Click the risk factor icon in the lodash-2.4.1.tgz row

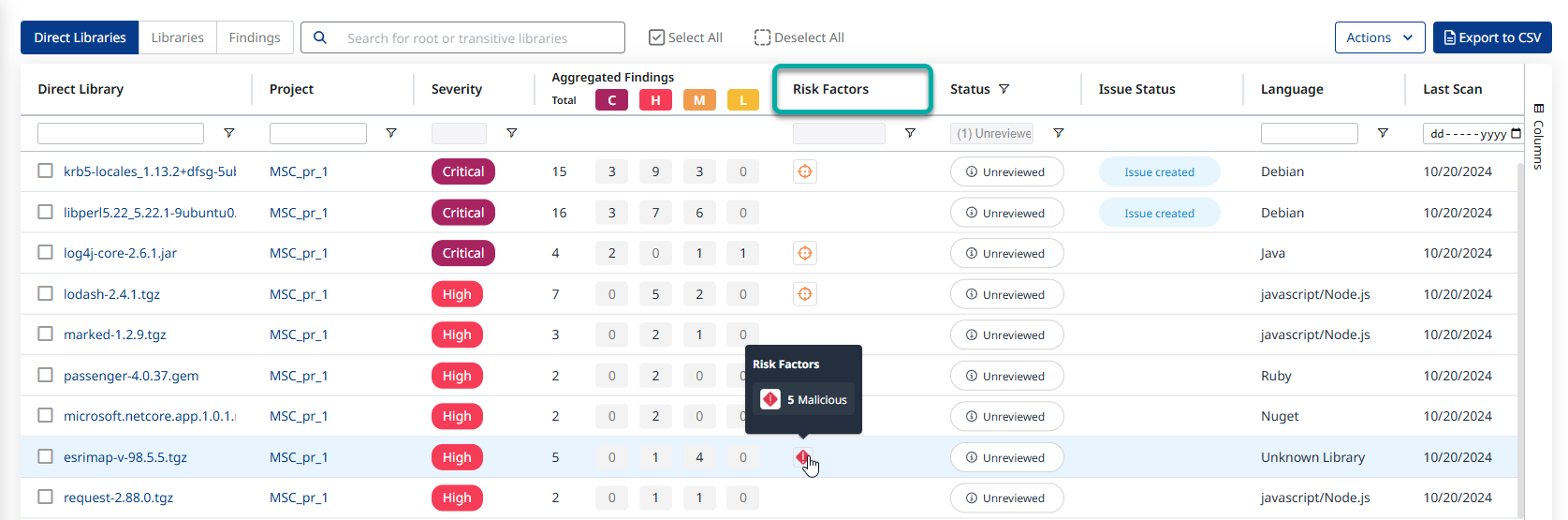pos(804,294)
